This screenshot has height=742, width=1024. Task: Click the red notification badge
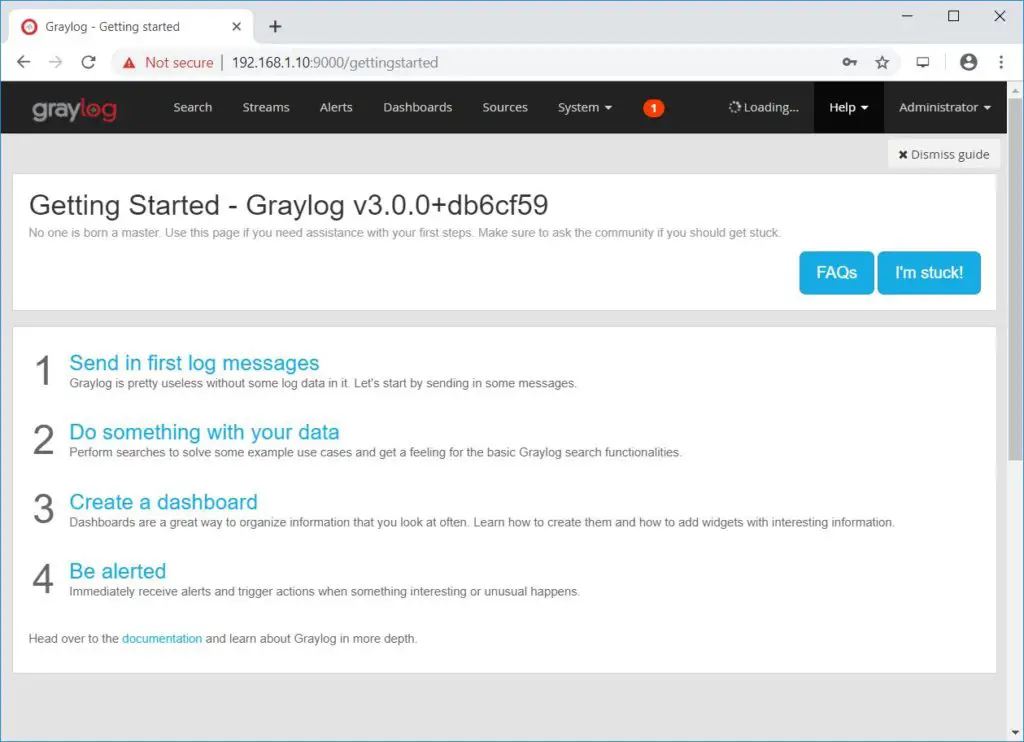tap(654, 108)
